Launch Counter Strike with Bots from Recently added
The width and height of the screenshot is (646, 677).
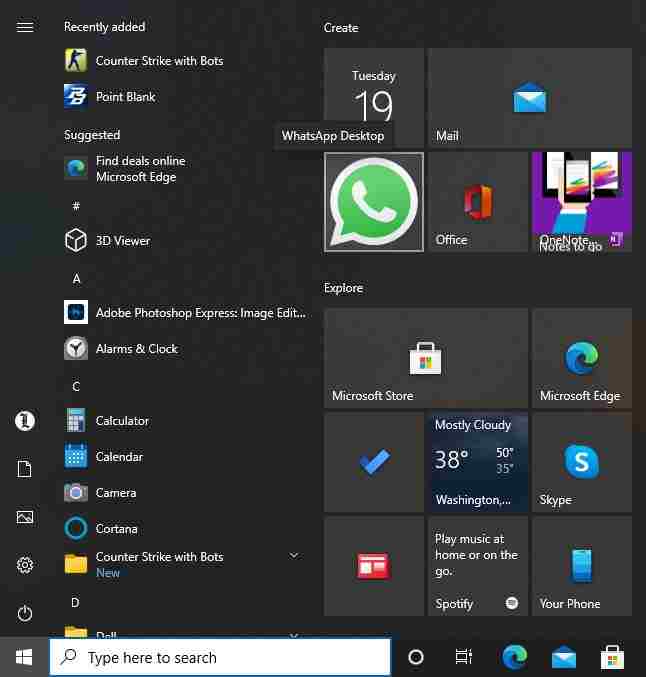pos(184,60)
